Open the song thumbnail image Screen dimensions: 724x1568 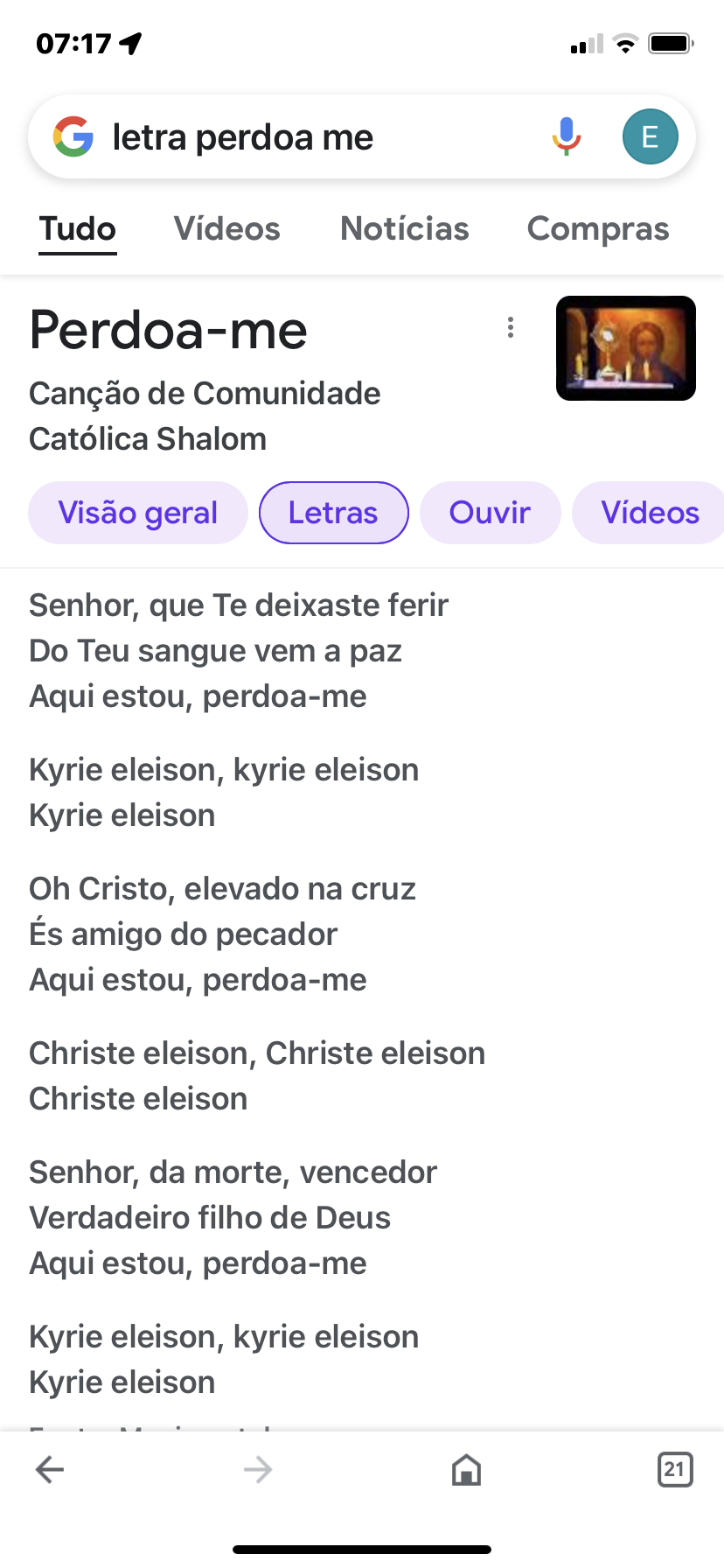[626, 348]
